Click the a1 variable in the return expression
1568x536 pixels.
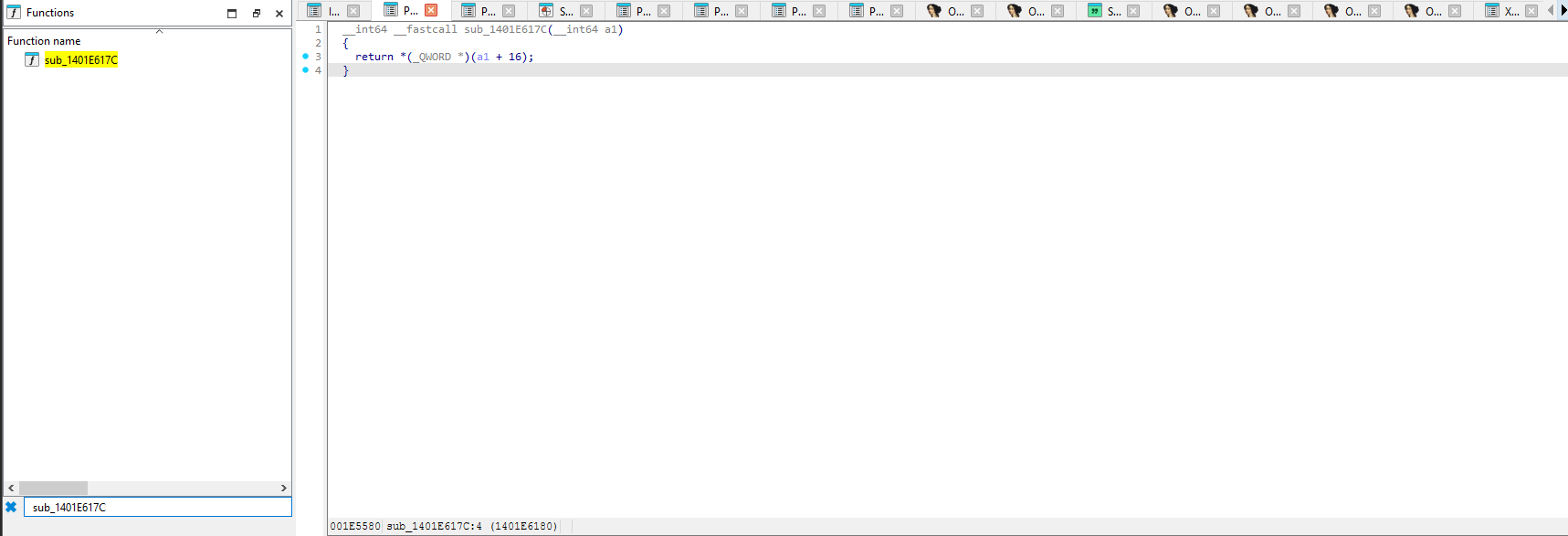(x=483, y=57)
